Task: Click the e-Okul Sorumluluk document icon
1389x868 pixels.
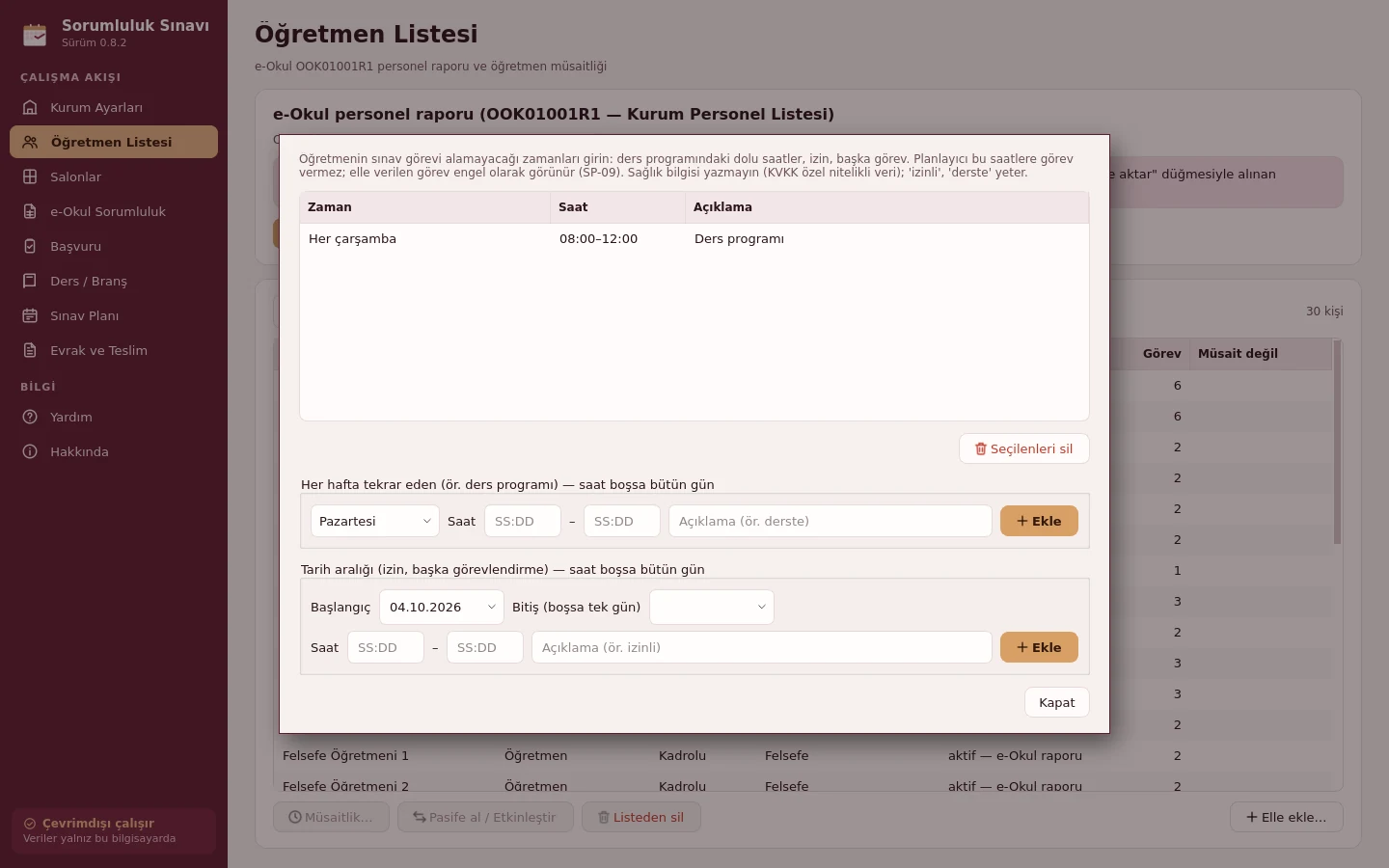Action: coord(30,211)
